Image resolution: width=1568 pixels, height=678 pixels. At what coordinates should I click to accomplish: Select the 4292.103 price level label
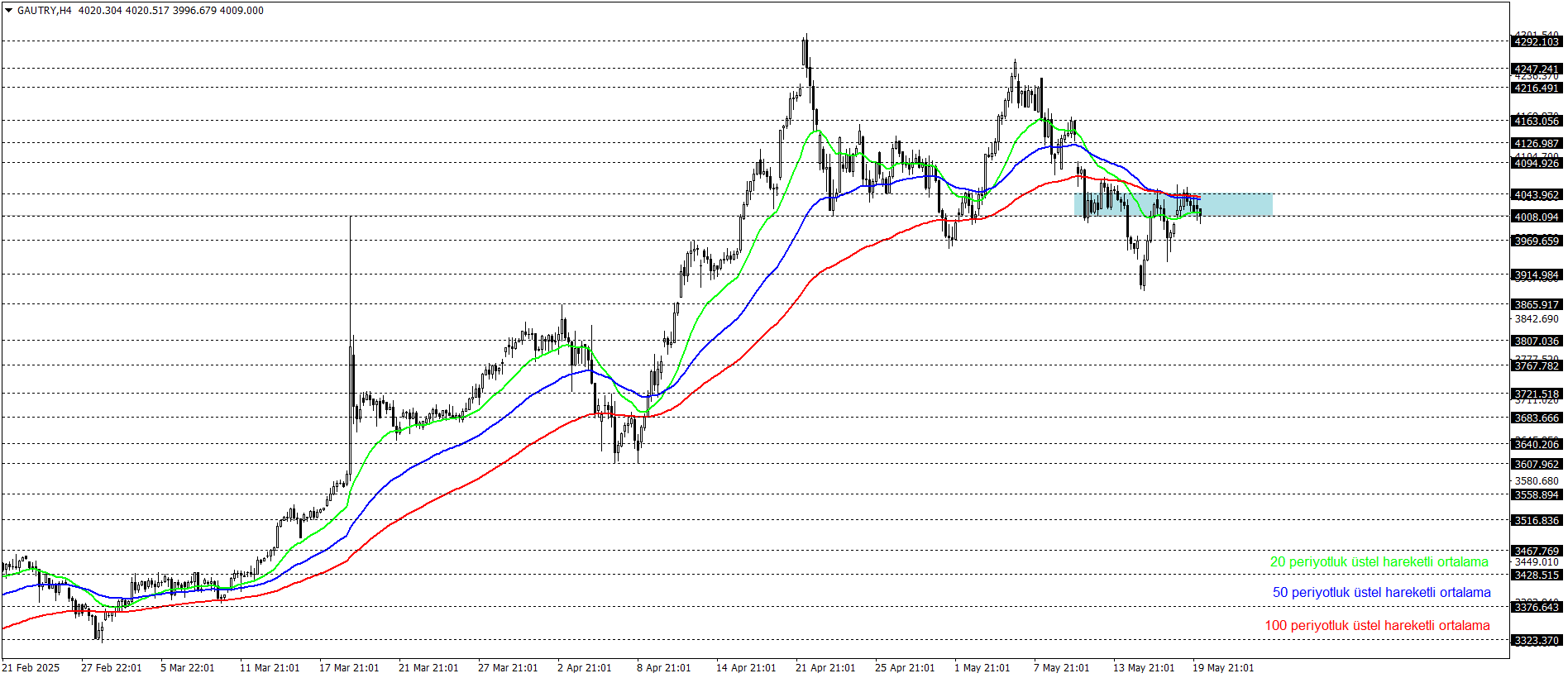coord(1537,42)
